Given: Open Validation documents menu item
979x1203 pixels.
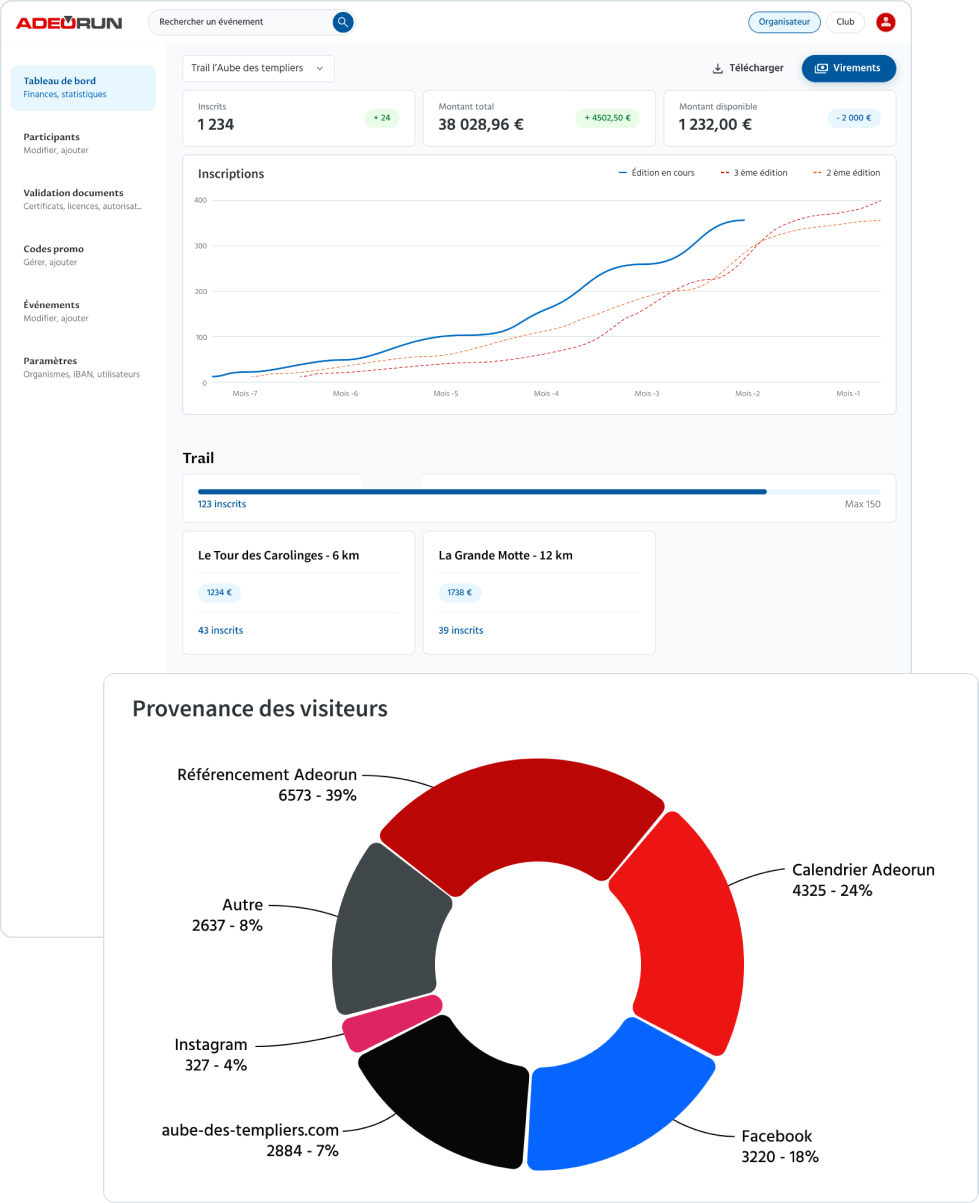Looking at the screenshot, I should pyautogui.click(x=74, y=199).
